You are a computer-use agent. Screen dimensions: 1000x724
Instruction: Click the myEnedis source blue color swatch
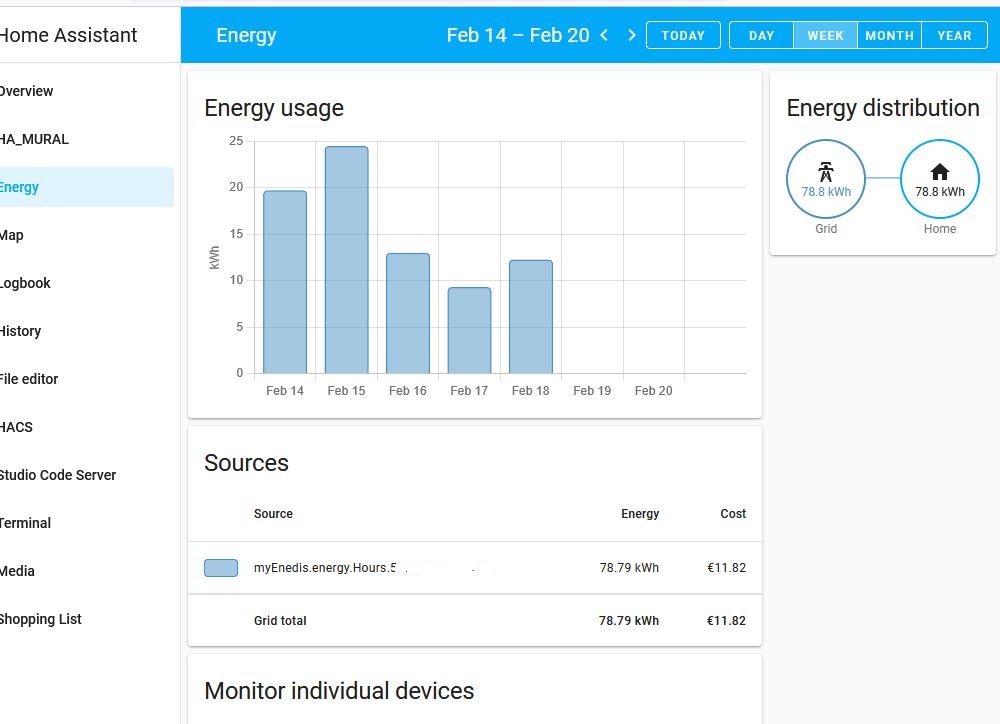pos(221,568)
